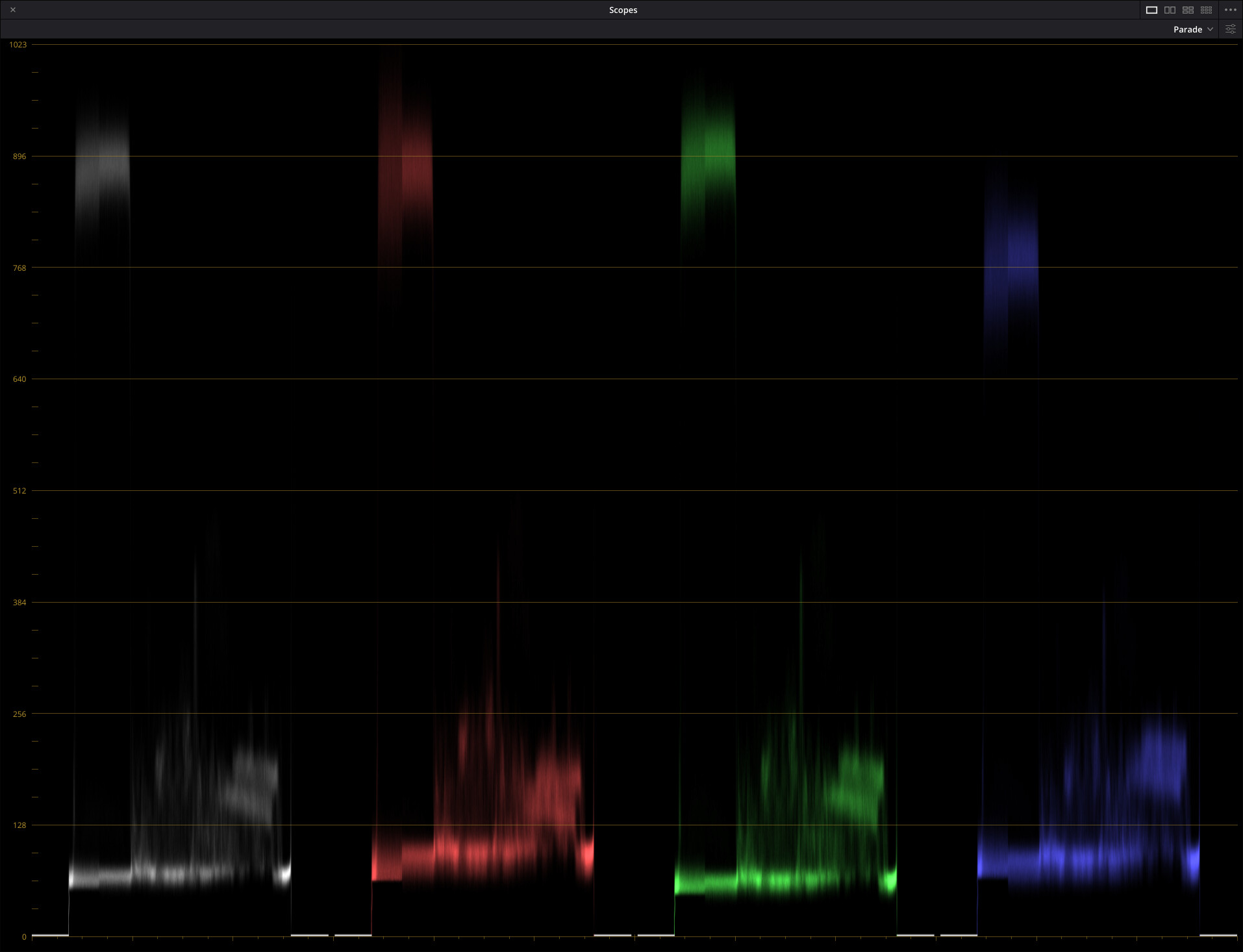This screenshot has height=952, width=1243.
Task: Open the Parade scope settings sliders
Action: (x=1230, y=29)
